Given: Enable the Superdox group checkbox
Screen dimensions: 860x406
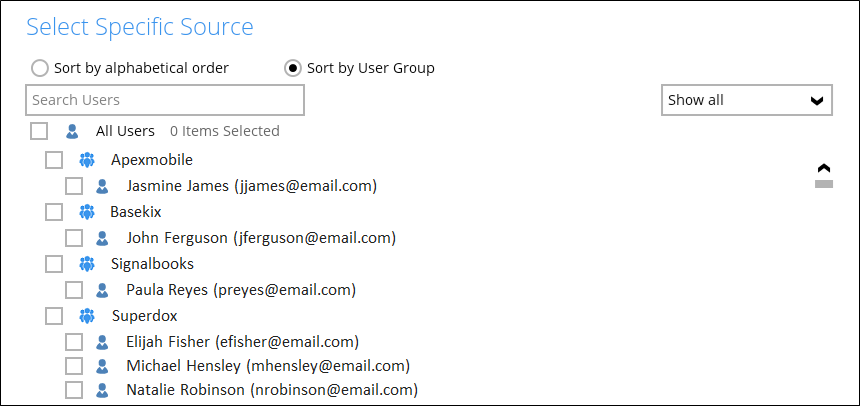Looking at the screenshot, I should pyautogui.click(x=54, y=316).
